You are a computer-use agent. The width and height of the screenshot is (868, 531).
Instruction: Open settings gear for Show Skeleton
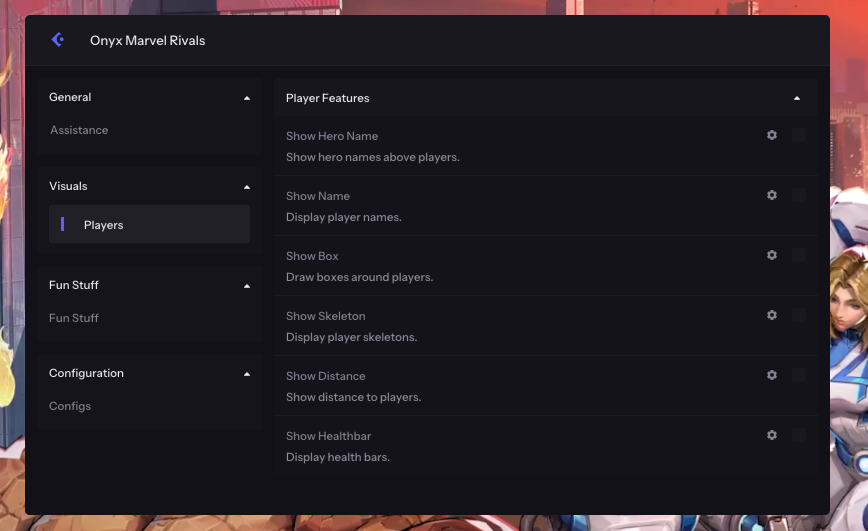coord(772,315)
